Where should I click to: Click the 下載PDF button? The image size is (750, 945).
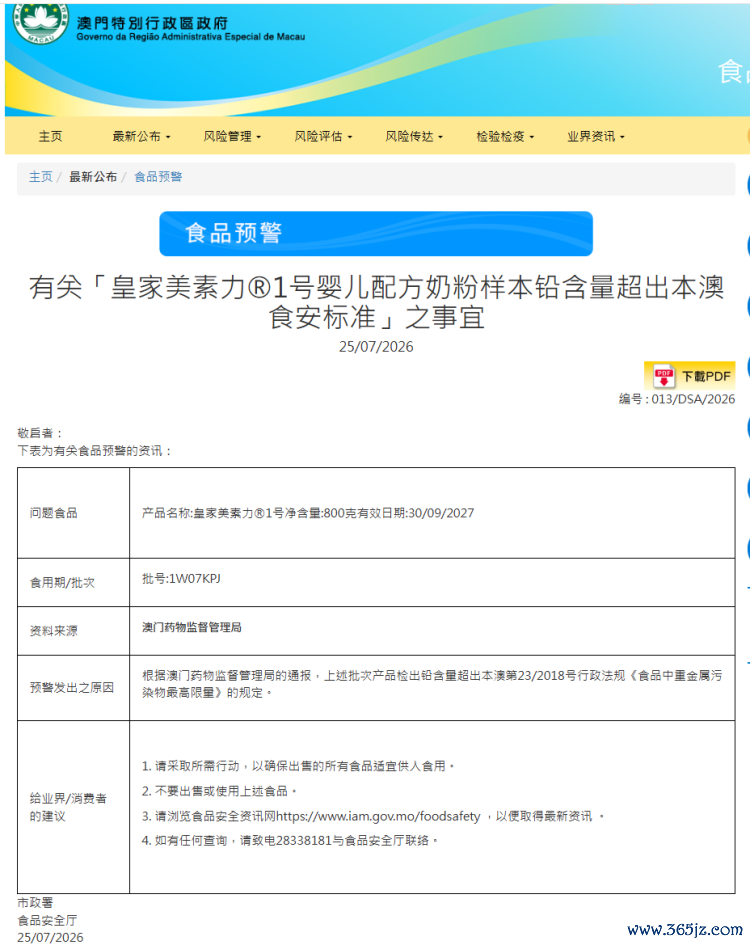click(689, 376)
